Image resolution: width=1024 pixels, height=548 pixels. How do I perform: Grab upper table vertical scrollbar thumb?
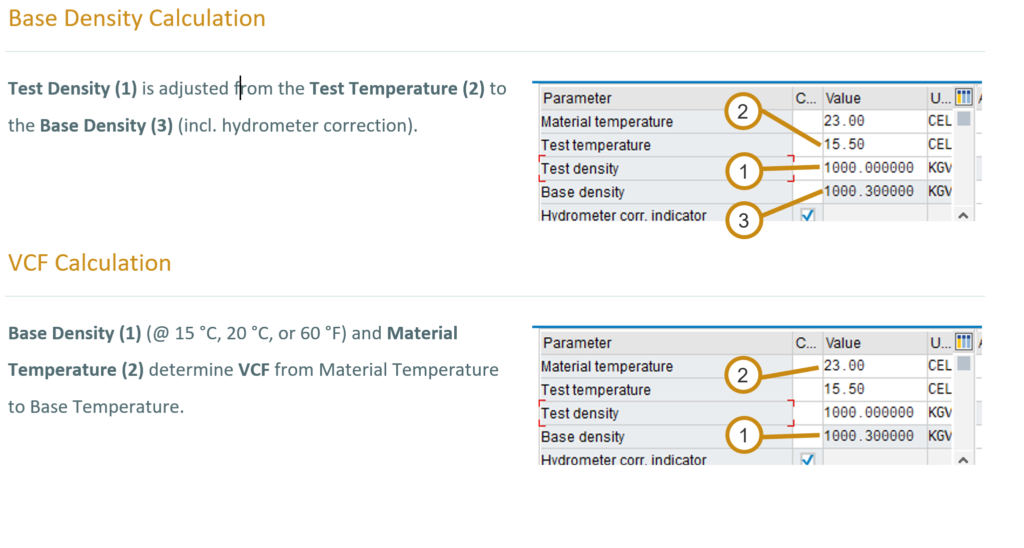click(x=964, y=119)
